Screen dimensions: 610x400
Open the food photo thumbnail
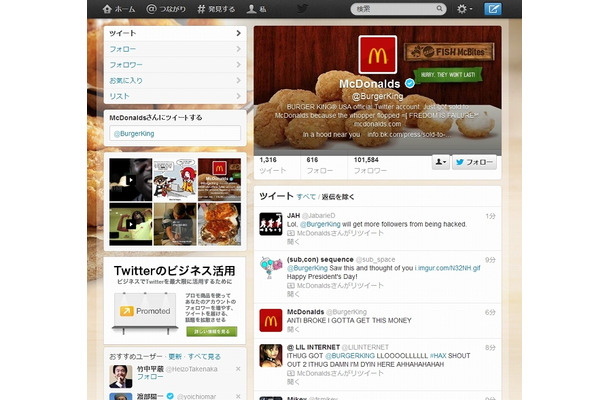click(219, 224)
